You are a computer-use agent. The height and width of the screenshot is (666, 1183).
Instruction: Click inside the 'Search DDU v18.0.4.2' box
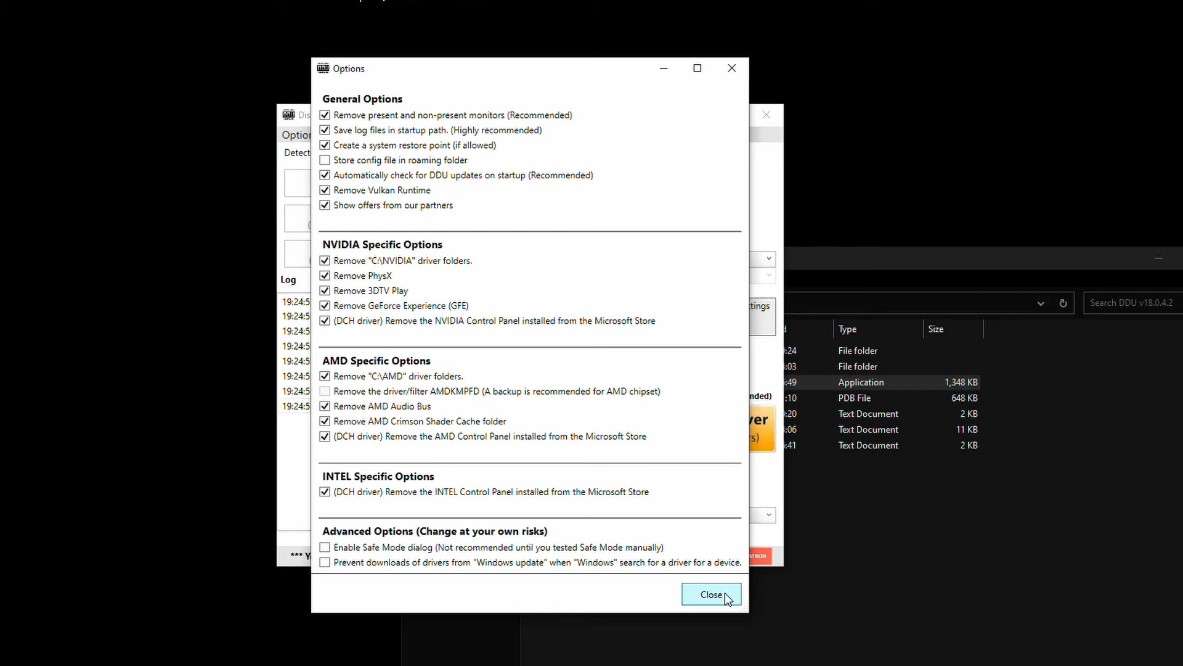click(1131, 303)
